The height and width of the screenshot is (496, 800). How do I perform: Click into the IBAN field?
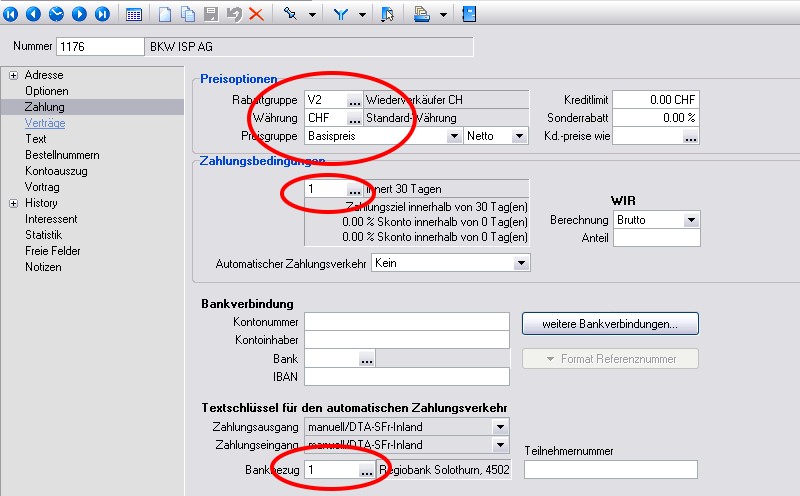(407, 377)
